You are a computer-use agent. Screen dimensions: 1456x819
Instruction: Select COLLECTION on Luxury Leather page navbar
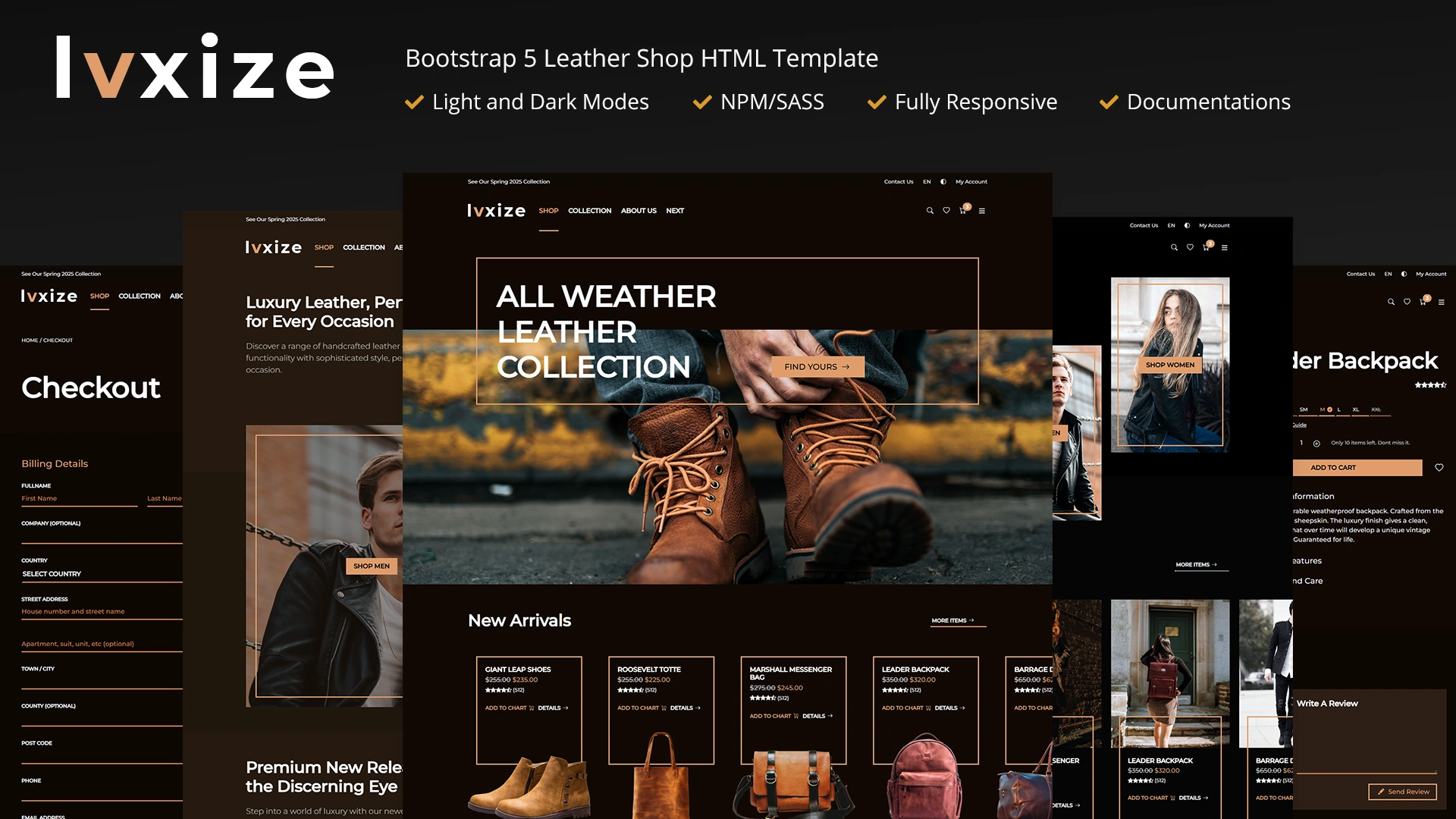tap(364, 247)
